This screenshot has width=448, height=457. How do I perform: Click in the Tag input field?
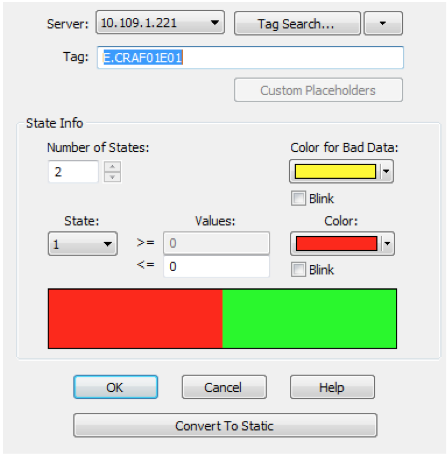(x=250, y=58)
